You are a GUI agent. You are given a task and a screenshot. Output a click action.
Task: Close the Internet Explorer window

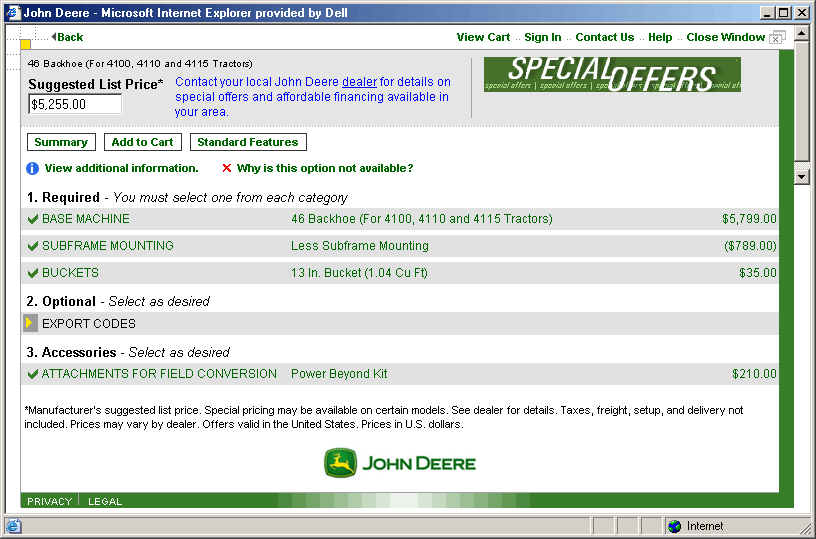801,12
